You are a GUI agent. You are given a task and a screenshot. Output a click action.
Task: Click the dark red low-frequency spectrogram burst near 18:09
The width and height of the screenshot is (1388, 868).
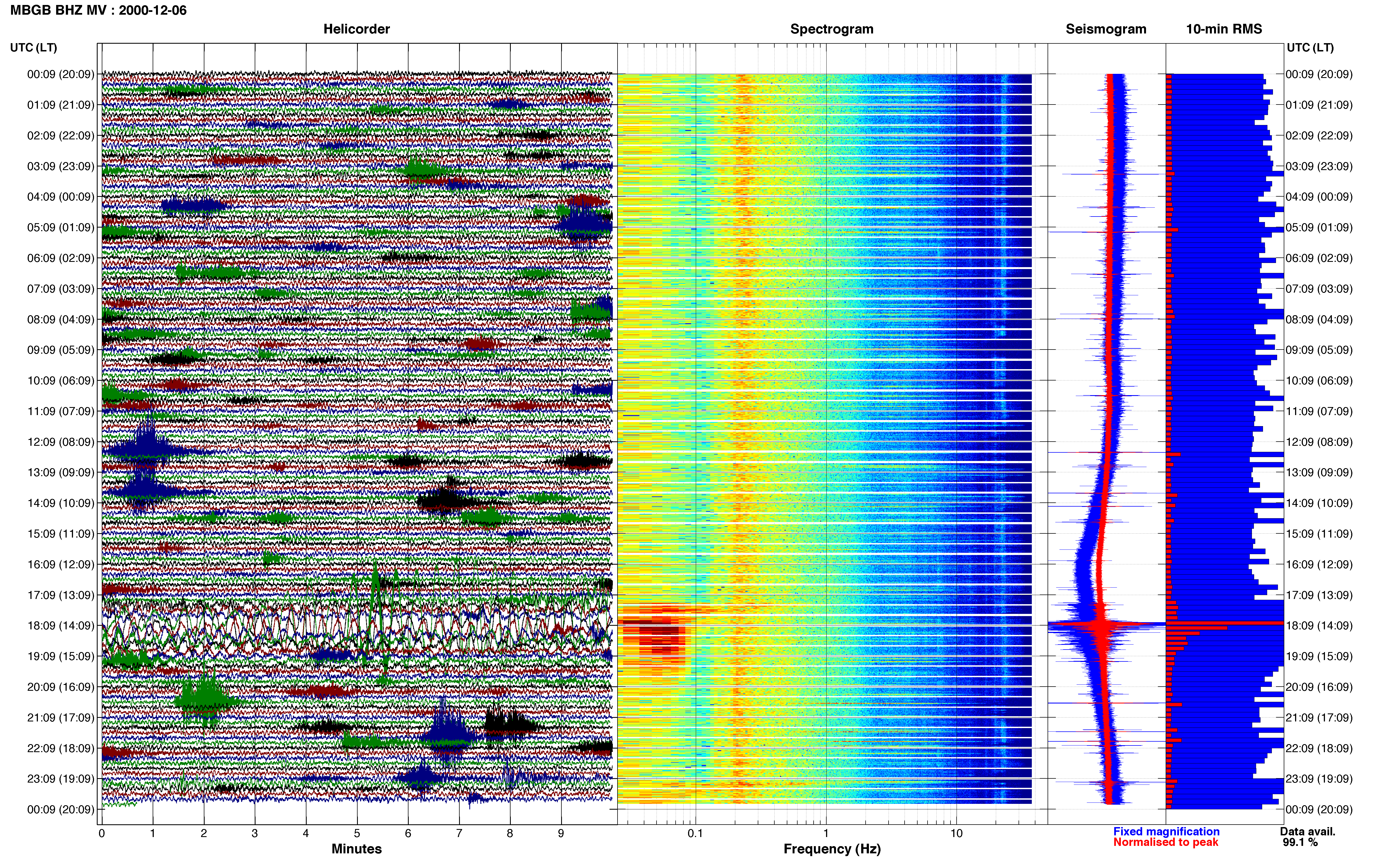coord(654,637)
